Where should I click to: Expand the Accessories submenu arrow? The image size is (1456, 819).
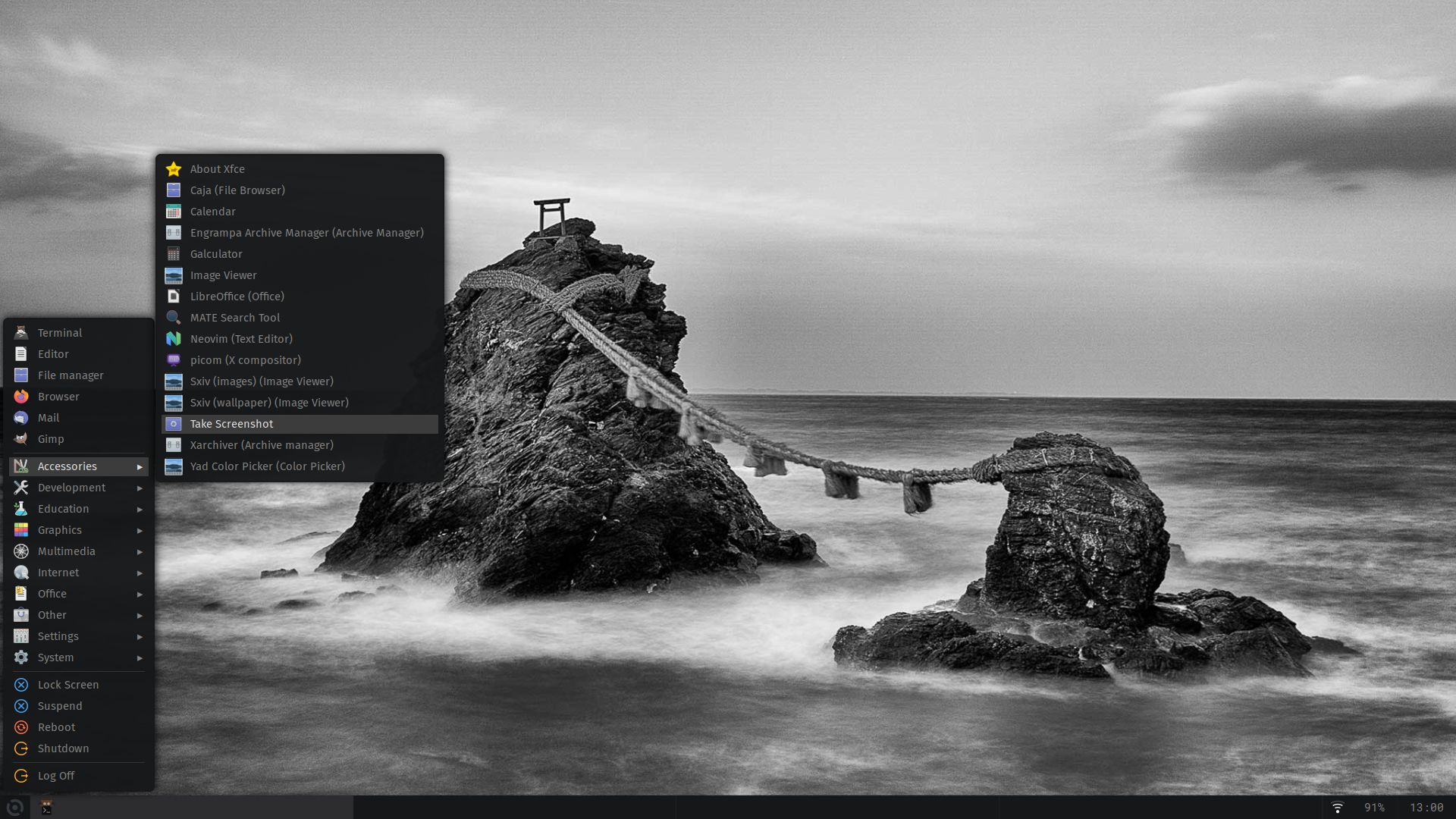coord(140,466)
